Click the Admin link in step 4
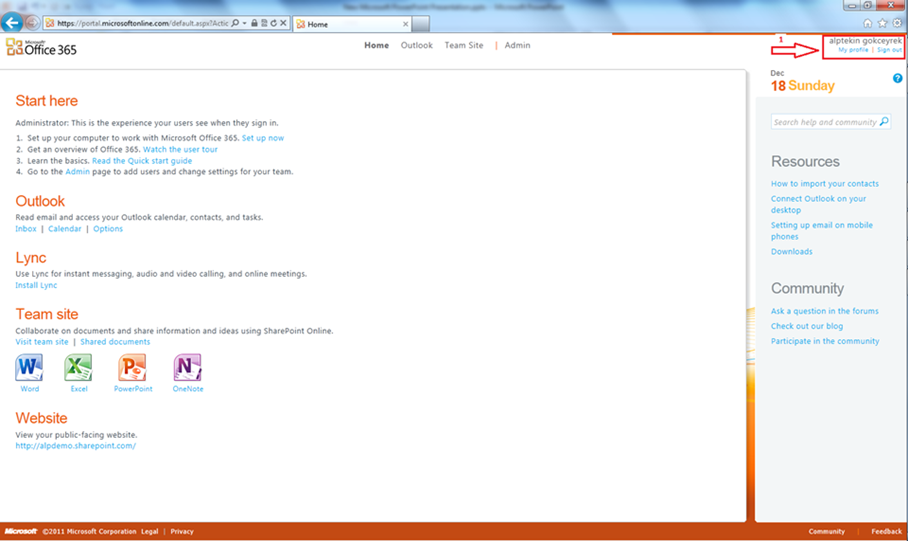 tap(78, 171)
